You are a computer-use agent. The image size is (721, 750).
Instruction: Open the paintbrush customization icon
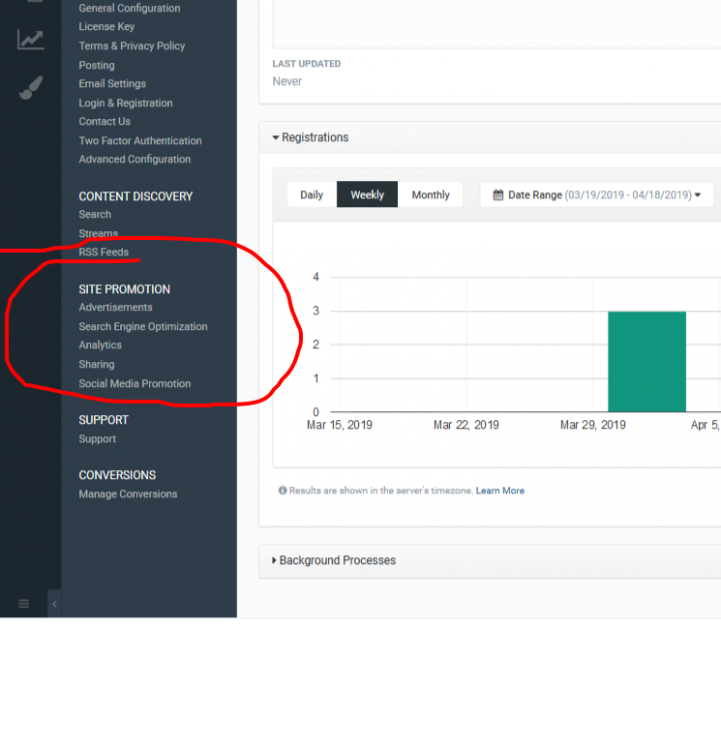click(31, 88)
